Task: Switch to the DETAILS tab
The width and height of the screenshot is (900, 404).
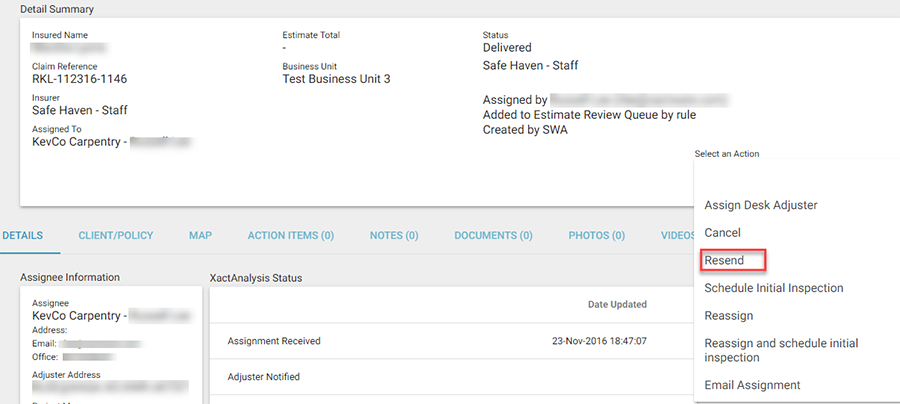Action: 22,236
